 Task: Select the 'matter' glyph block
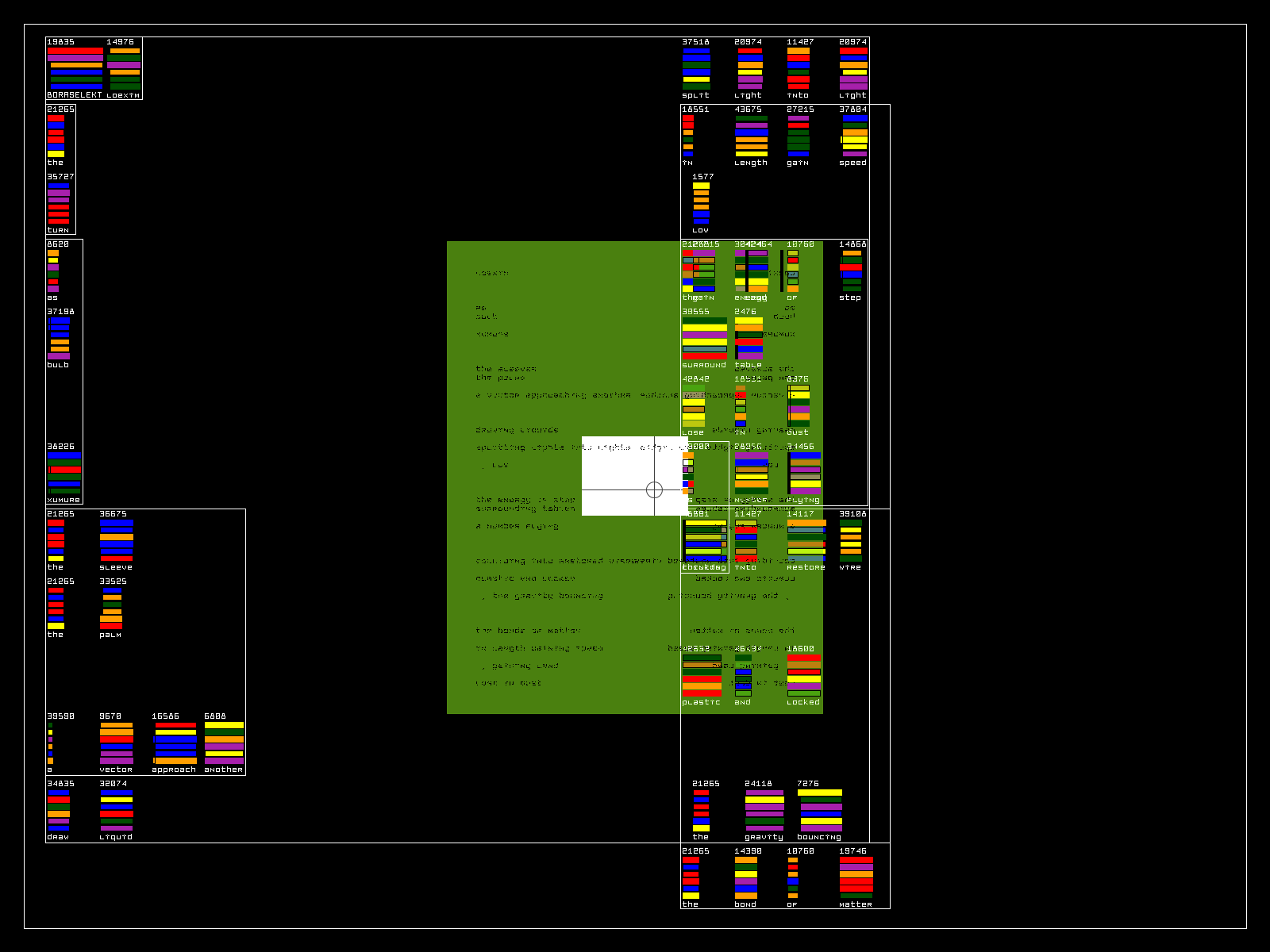(856, 877)
